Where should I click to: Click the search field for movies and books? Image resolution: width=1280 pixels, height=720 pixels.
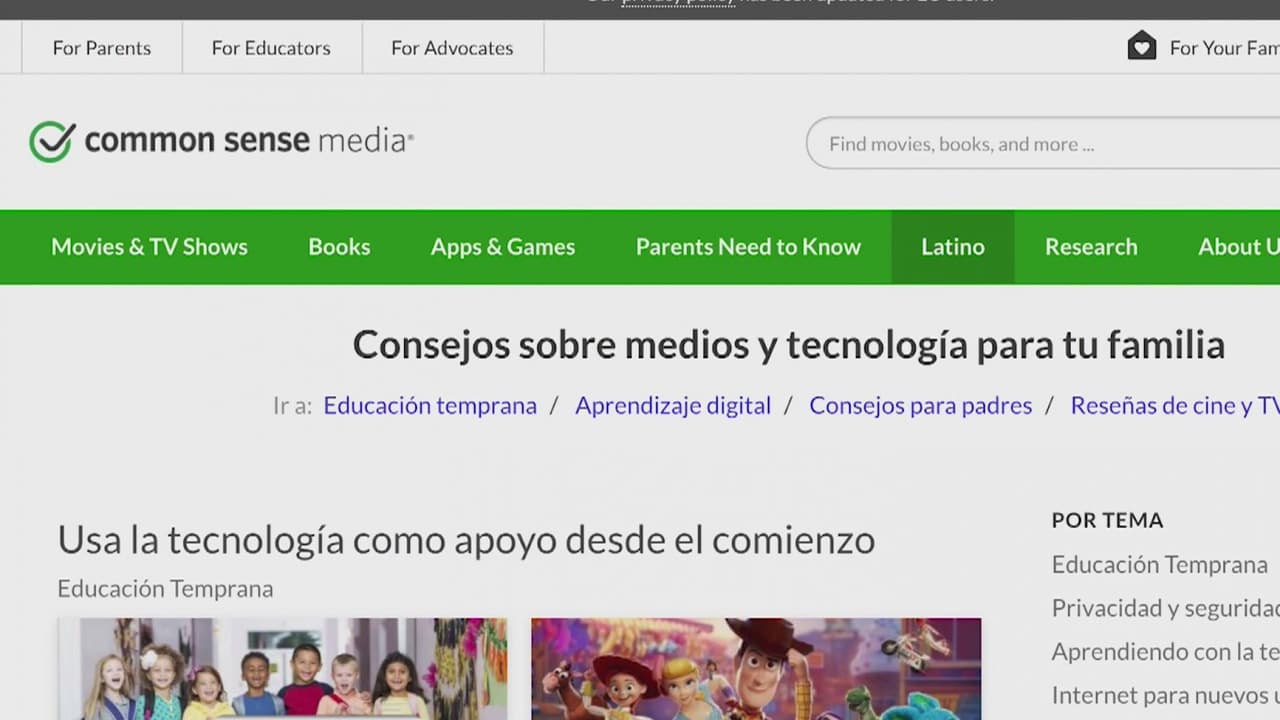[1040, 144]
